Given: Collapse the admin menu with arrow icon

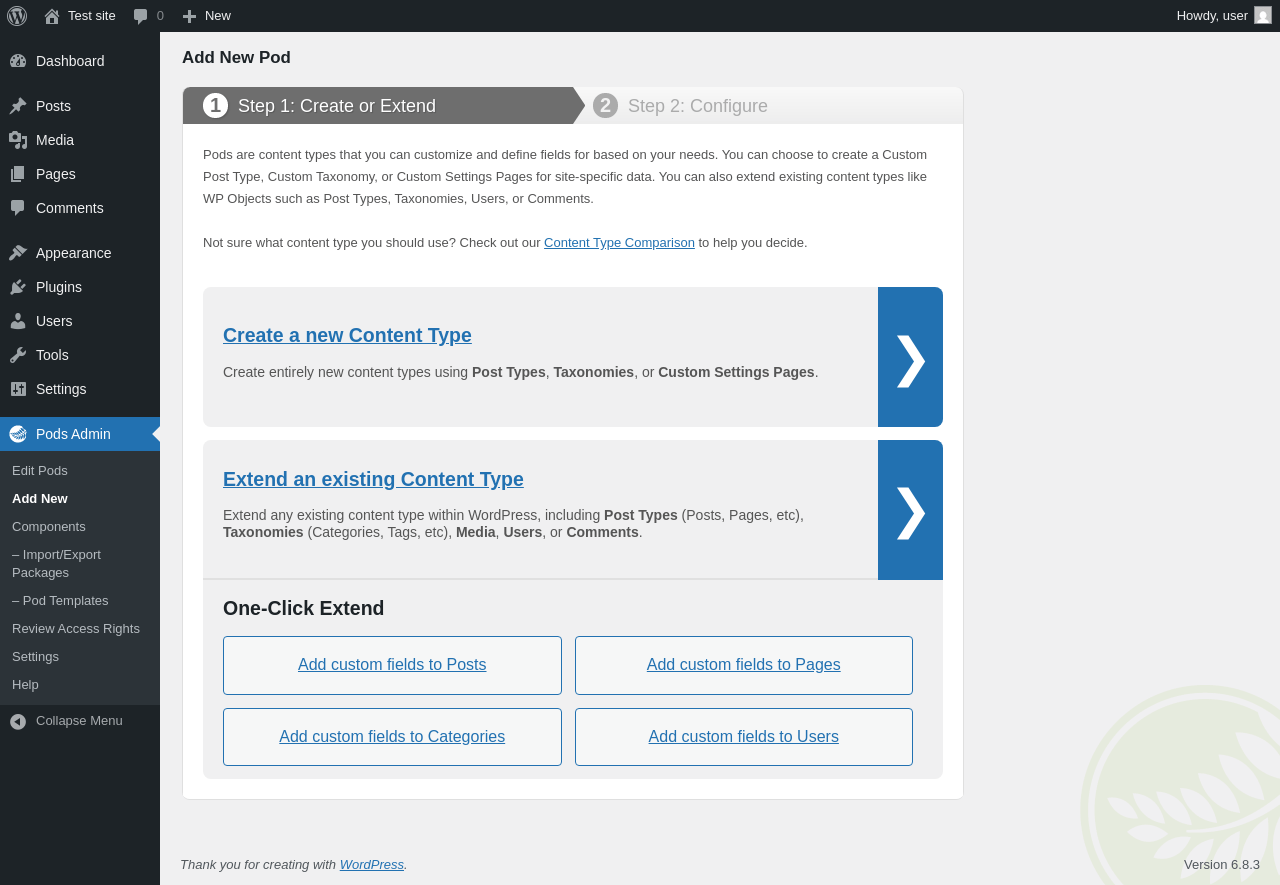Looking at the screenshot, I should [x=18, y=721].
